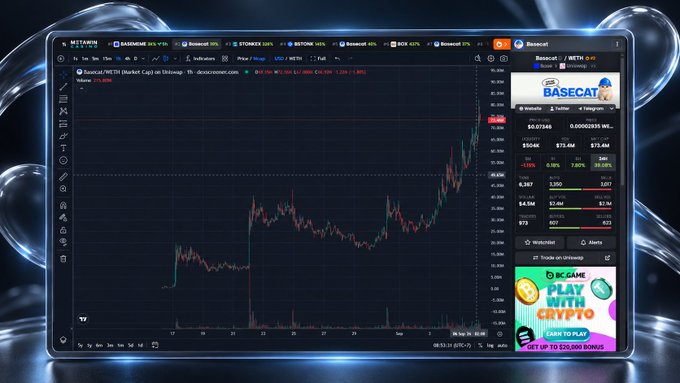Click the replay play circle icon
The height and width of the screenshot is (383, 680).
tap(61, 59)
